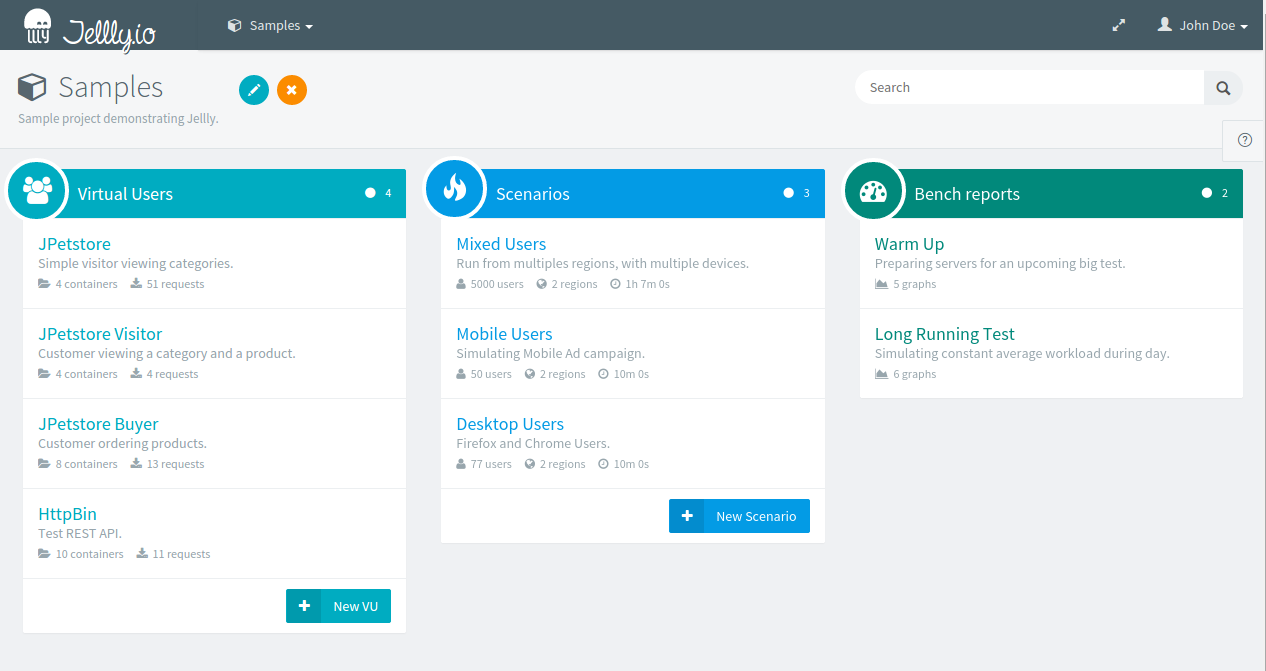1266x671 pixels.
Task: Click the text 'Firefox and Chrome Users.'
Action: click(x=533, y=444)
